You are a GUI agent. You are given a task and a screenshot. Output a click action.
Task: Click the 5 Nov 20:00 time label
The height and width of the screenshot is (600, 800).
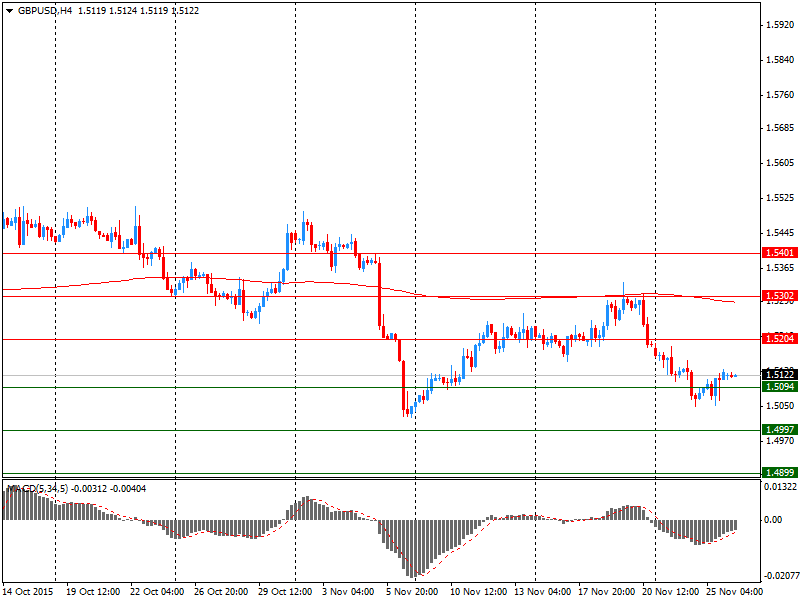coord(412,592)
